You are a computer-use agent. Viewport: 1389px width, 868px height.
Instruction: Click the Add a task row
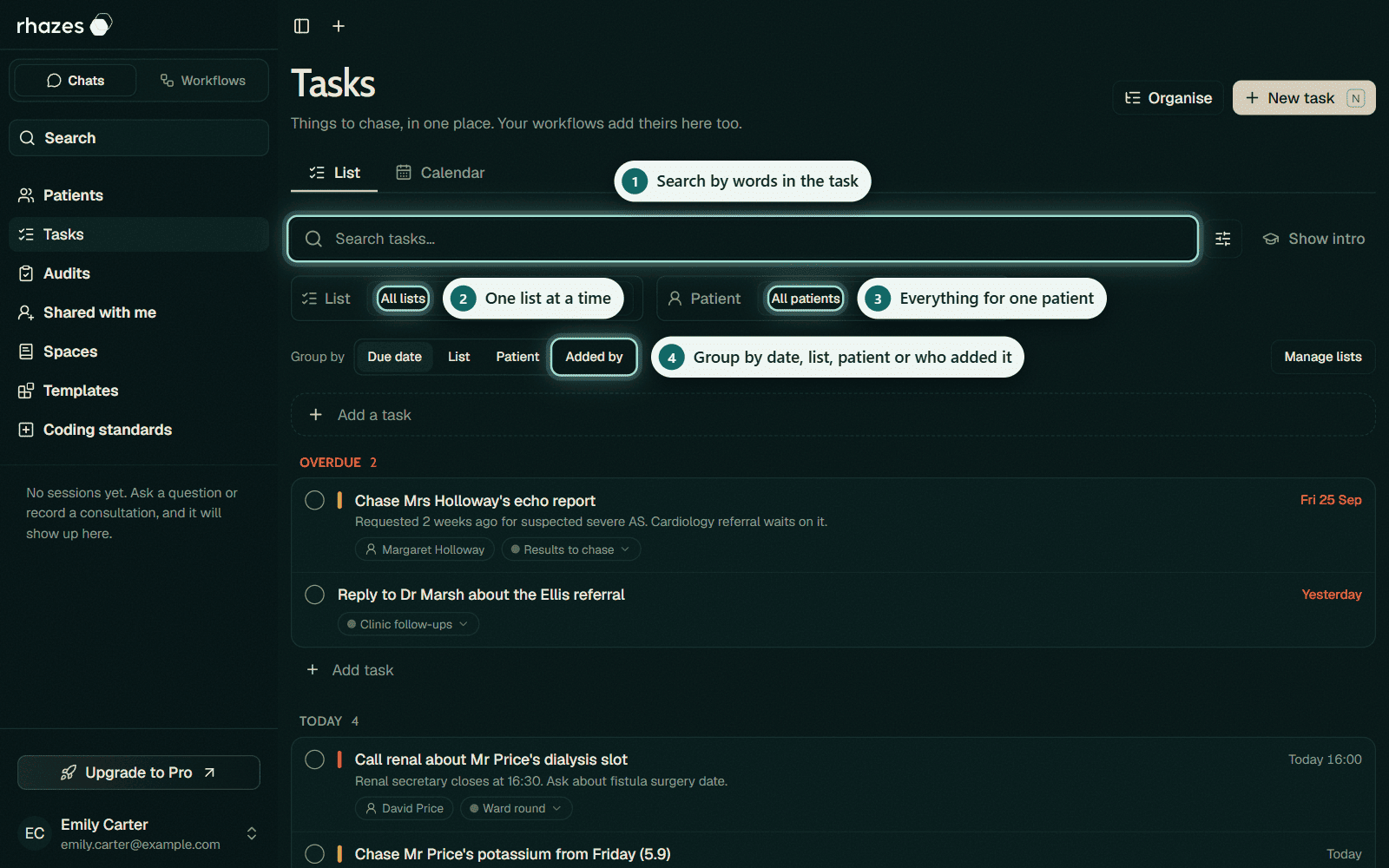pyautogui.click(x=833, y=415)
